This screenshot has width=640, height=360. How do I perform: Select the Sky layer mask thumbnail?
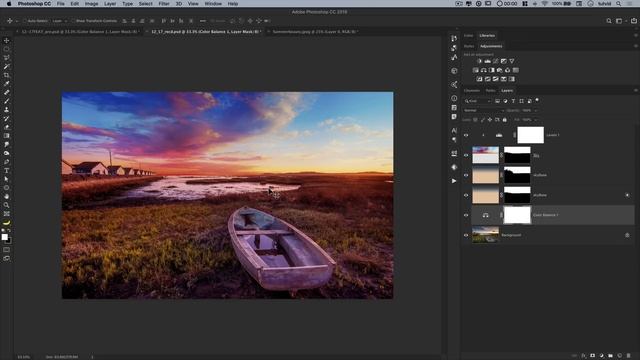pos(517,155)
